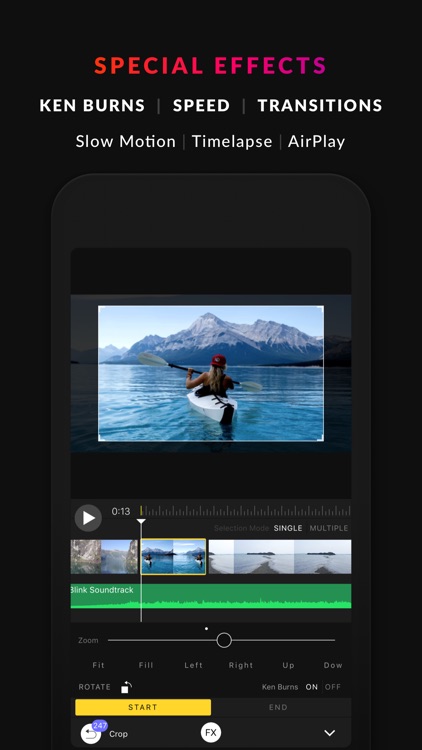Screen dimensions: 422x750
Task: Tap the undo arrow icon
Action: [x=90, y=733]
